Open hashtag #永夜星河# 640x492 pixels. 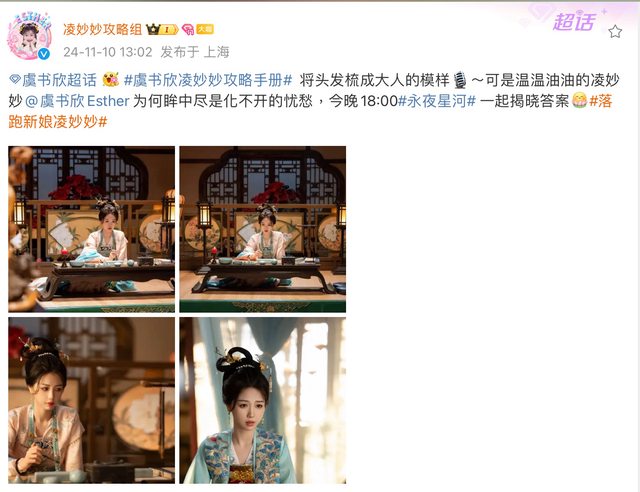[437, 101]
